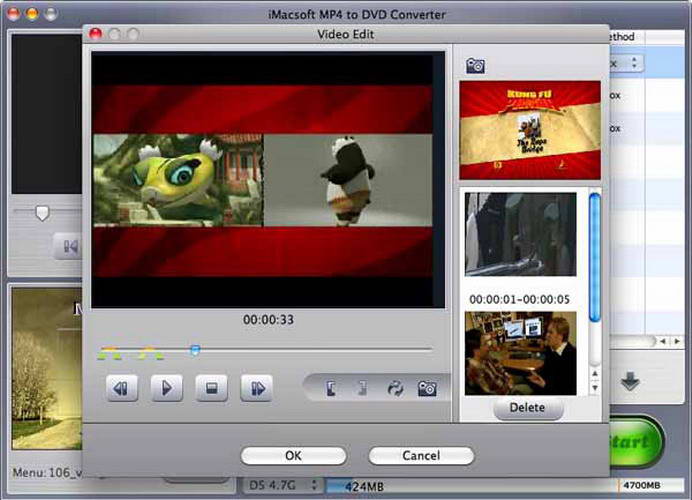Click the menu template preview in main window
Viewport: 692px width, 500px height.
[47, 368]
